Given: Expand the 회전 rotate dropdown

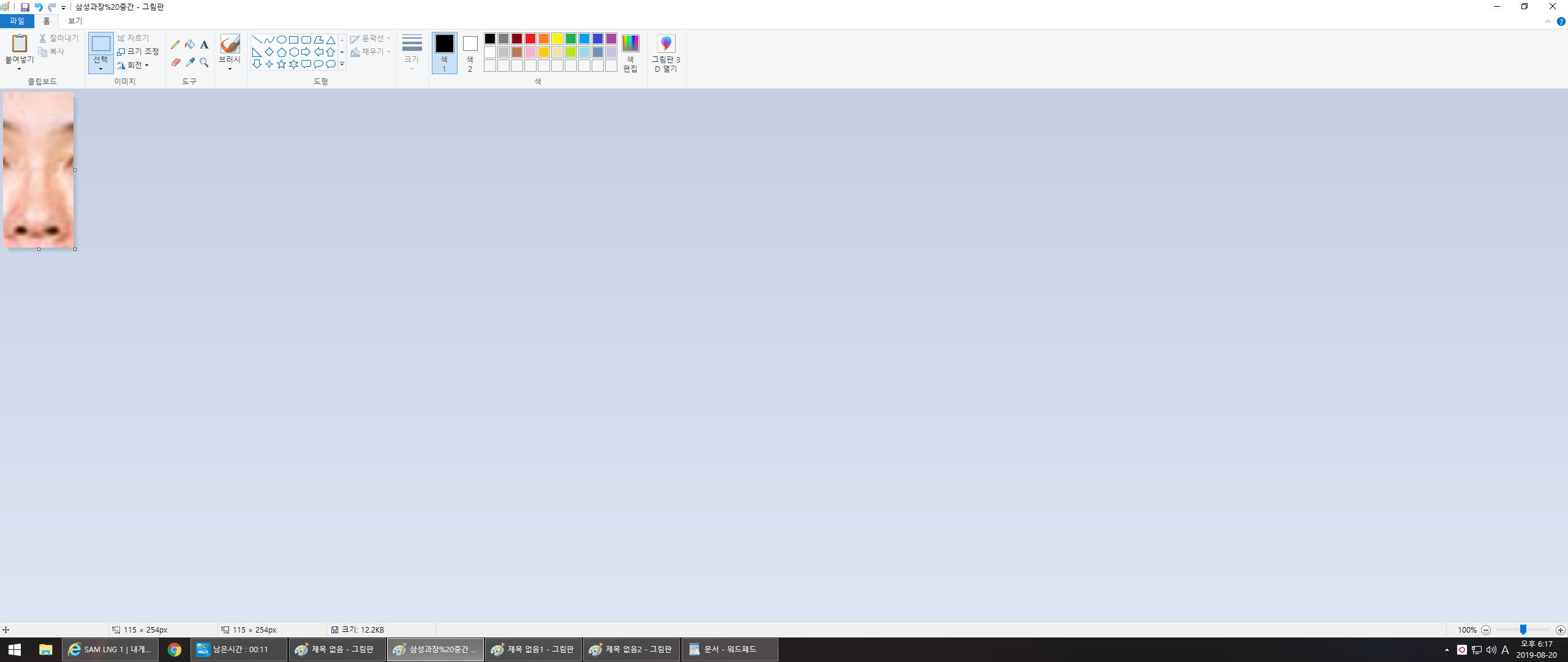Looking at the screenshot, I should point(147,66).
